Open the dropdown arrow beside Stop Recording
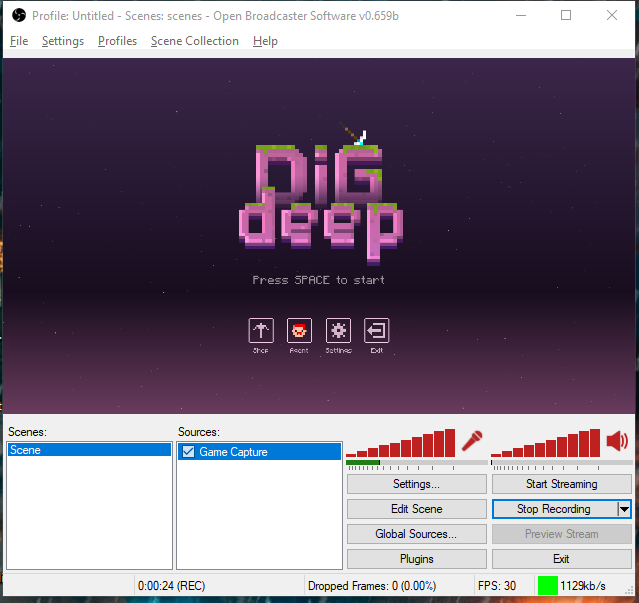This screenshot has height=603, width=639. (624, 509)
